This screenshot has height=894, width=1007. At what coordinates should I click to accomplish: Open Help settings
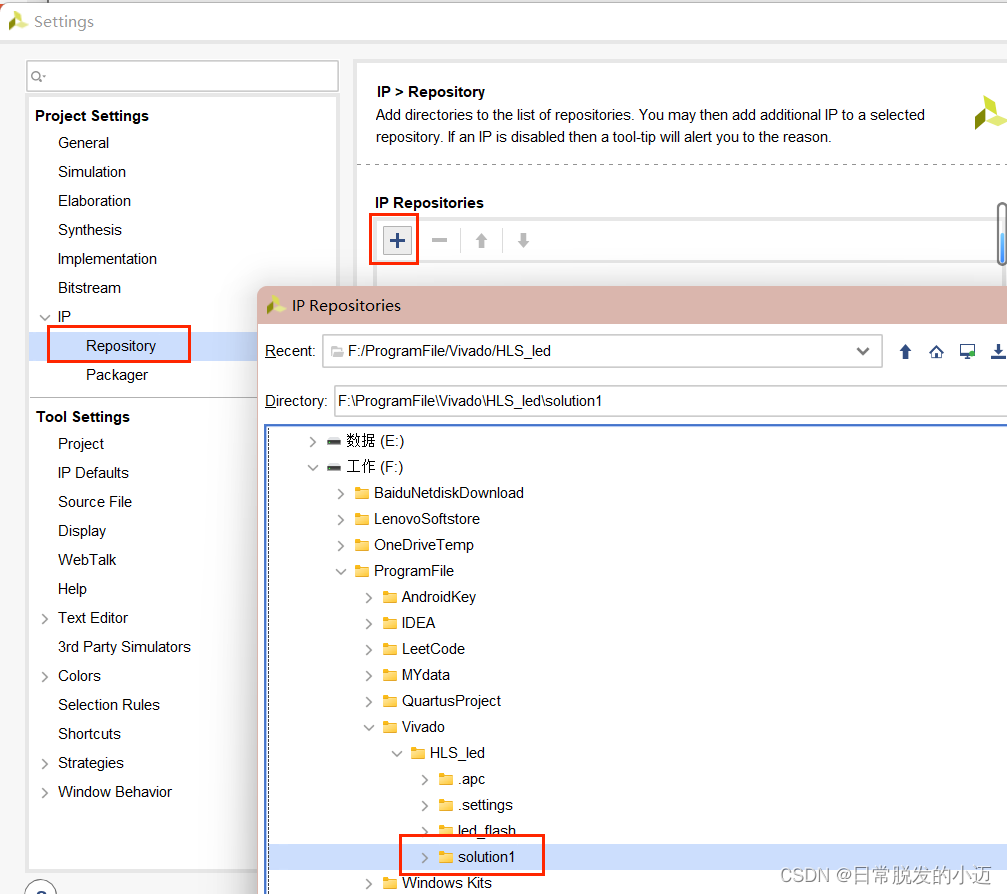coord(73,588)
